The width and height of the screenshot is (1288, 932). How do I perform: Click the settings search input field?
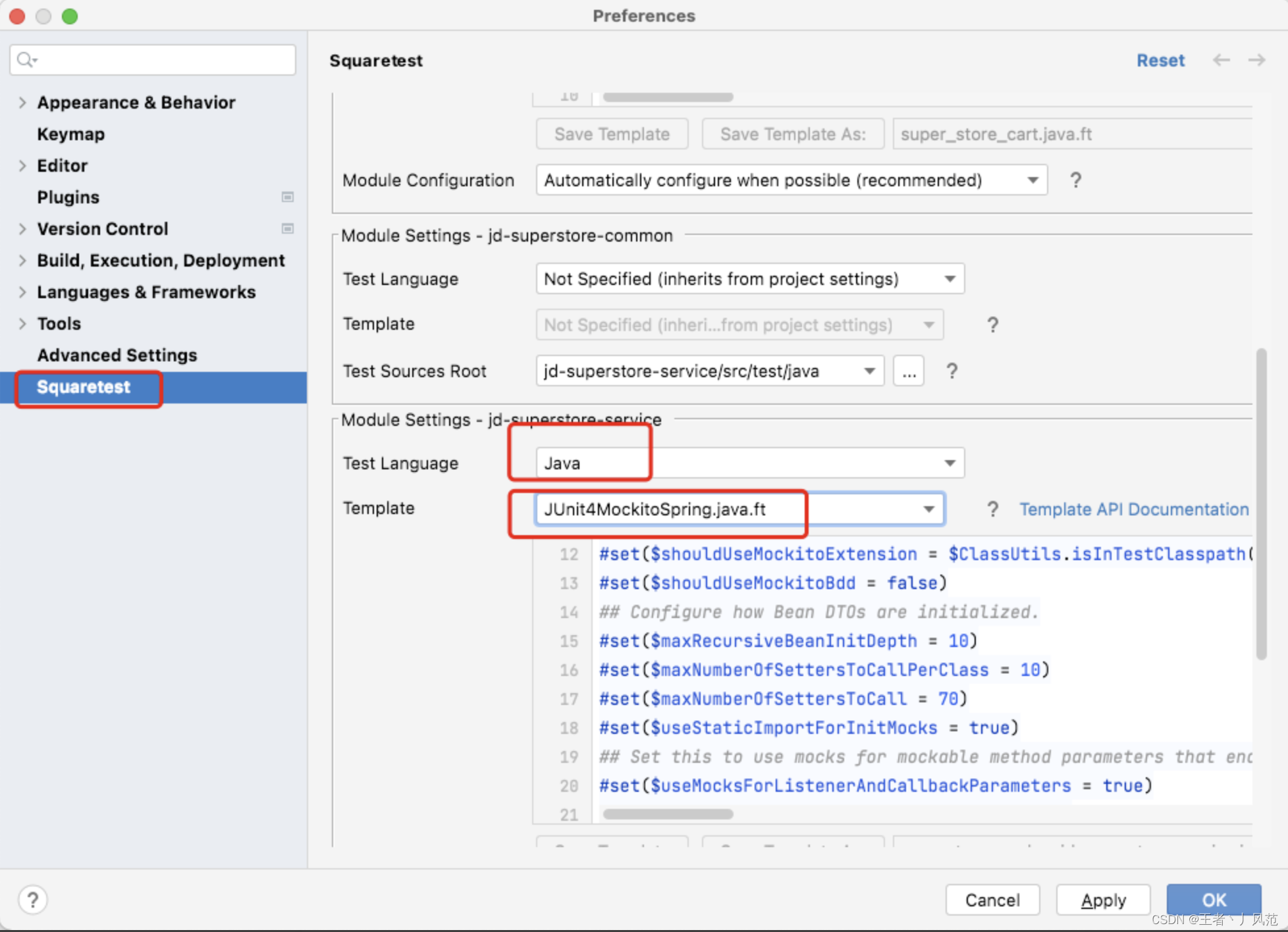coord(153,60)
